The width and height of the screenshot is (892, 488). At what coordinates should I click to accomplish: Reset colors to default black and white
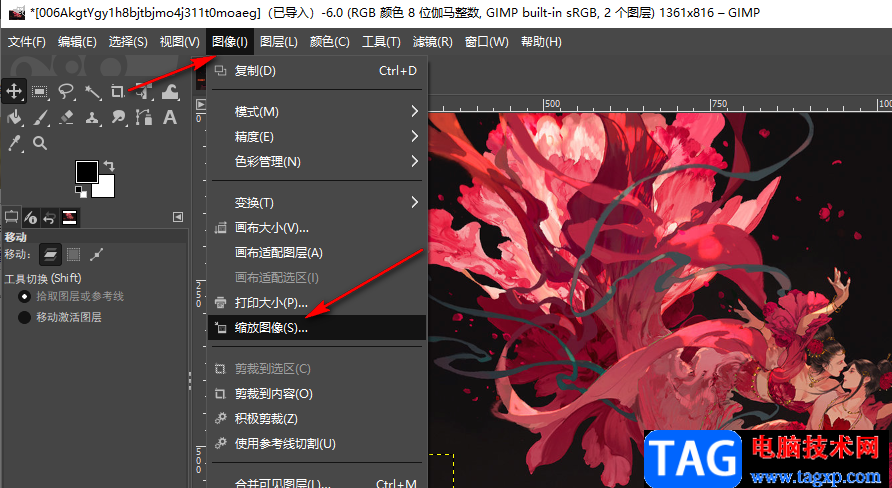(x=81, y=192)
